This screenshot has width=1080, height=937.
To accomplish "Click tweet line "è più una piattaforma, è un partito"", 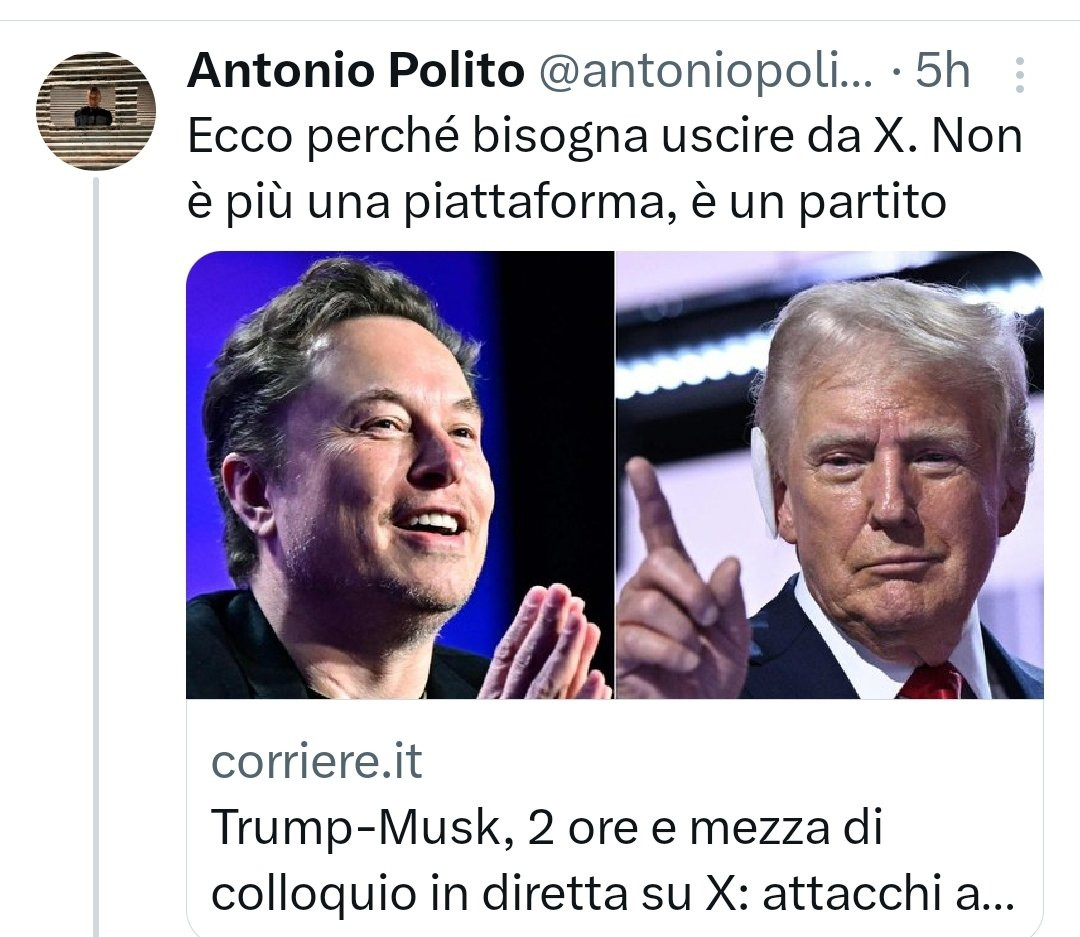I will coord(567,203).
